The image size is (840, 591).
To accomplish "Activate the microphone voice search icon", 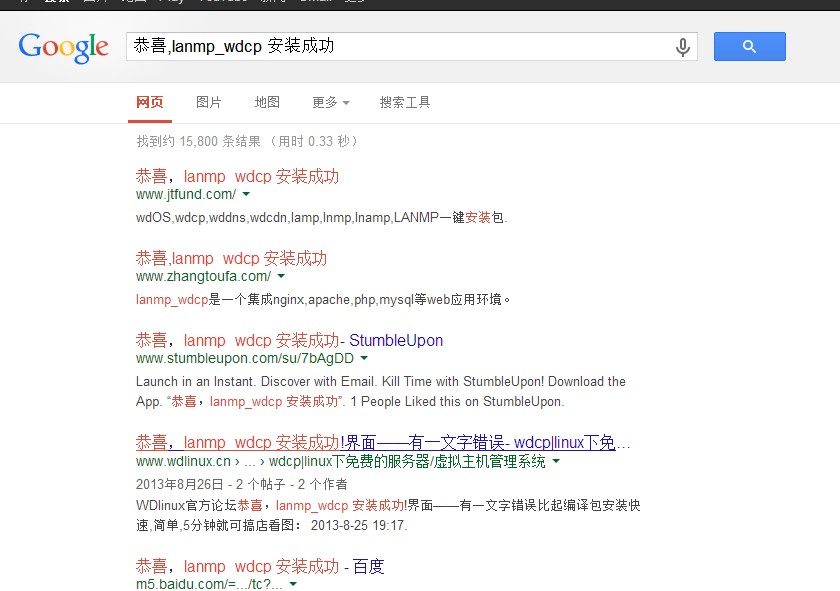I will point(683,47).
